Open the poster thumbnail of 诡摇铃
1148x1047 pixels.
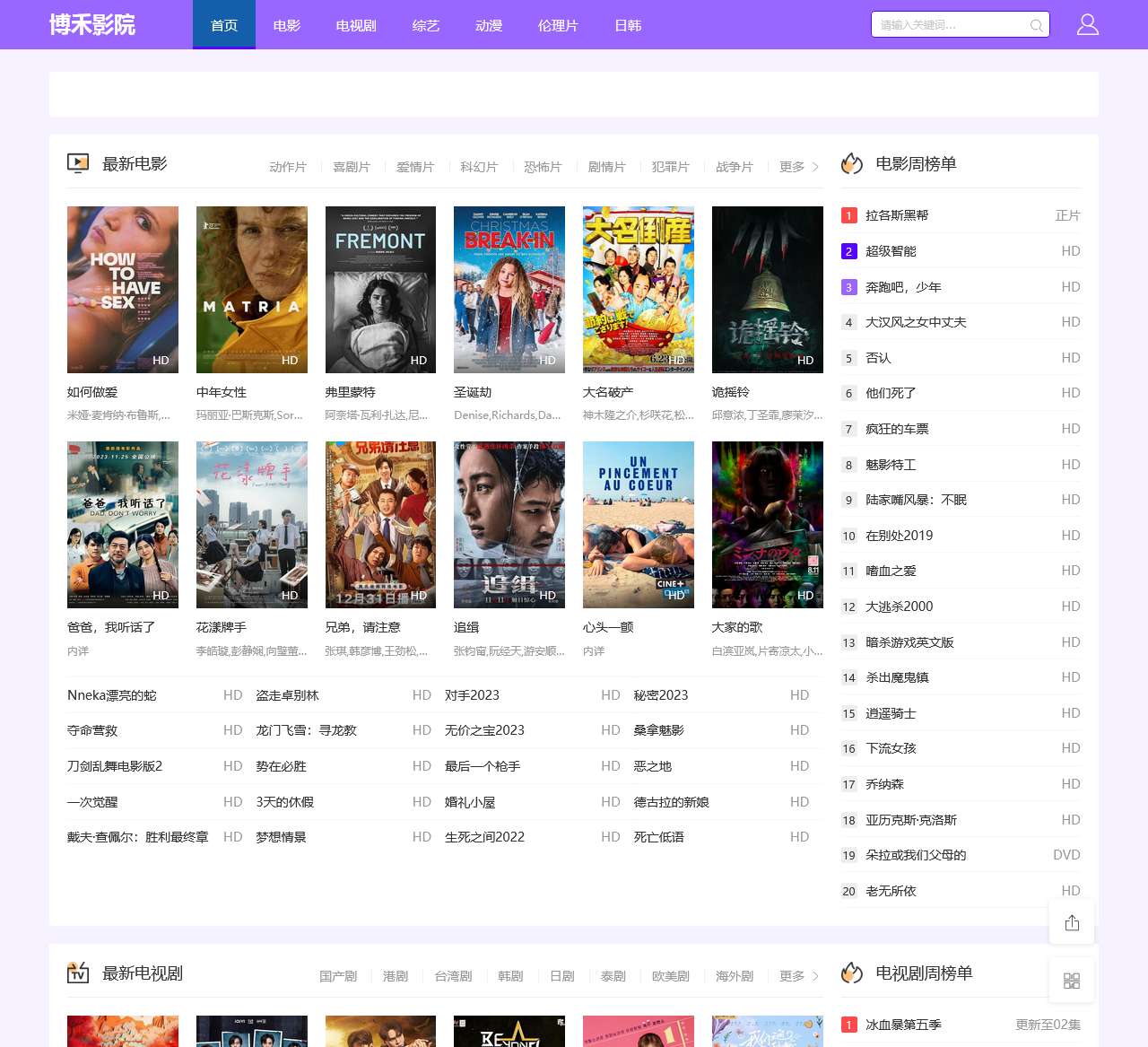(x=767, y=289)
